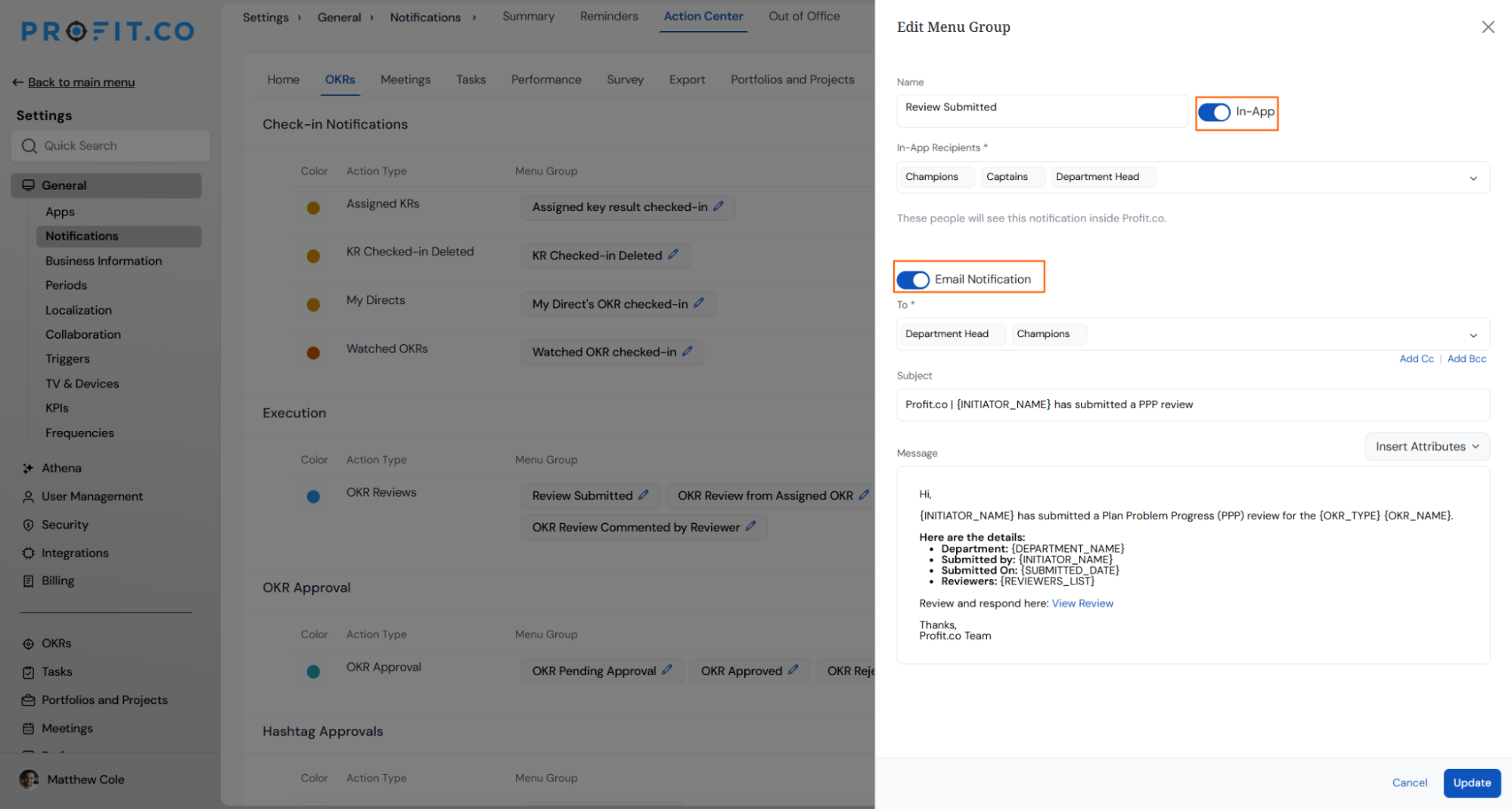Viewport: 1512px width, 809px height.
Task: Edit OKR Review Commented by Reviewer group
Action: [750, 526]
